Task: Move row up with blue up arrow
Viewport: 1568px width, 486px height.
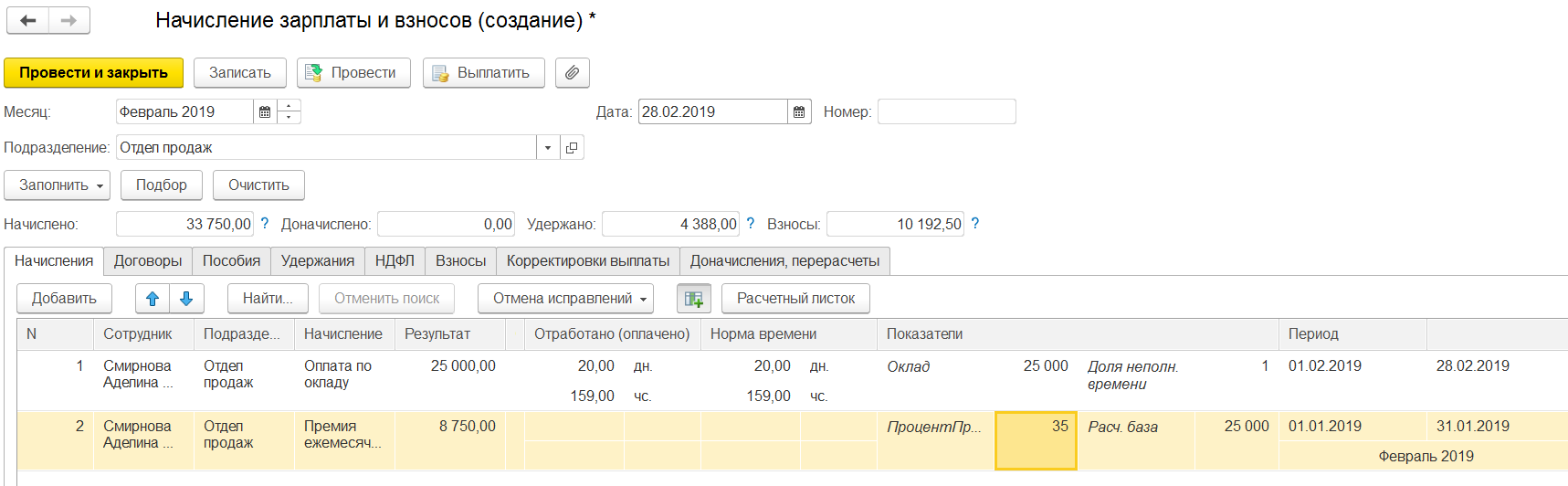Action: click(153, 299)
